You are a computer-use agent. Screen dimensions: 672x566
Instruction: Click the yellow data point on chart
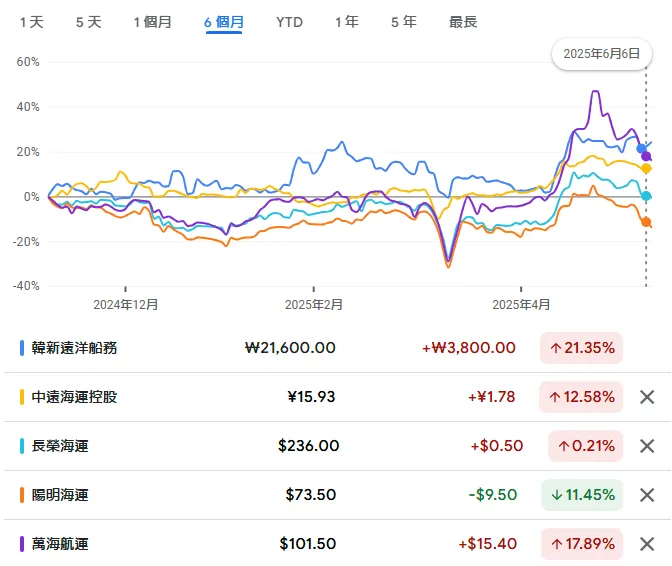(646, 168)
